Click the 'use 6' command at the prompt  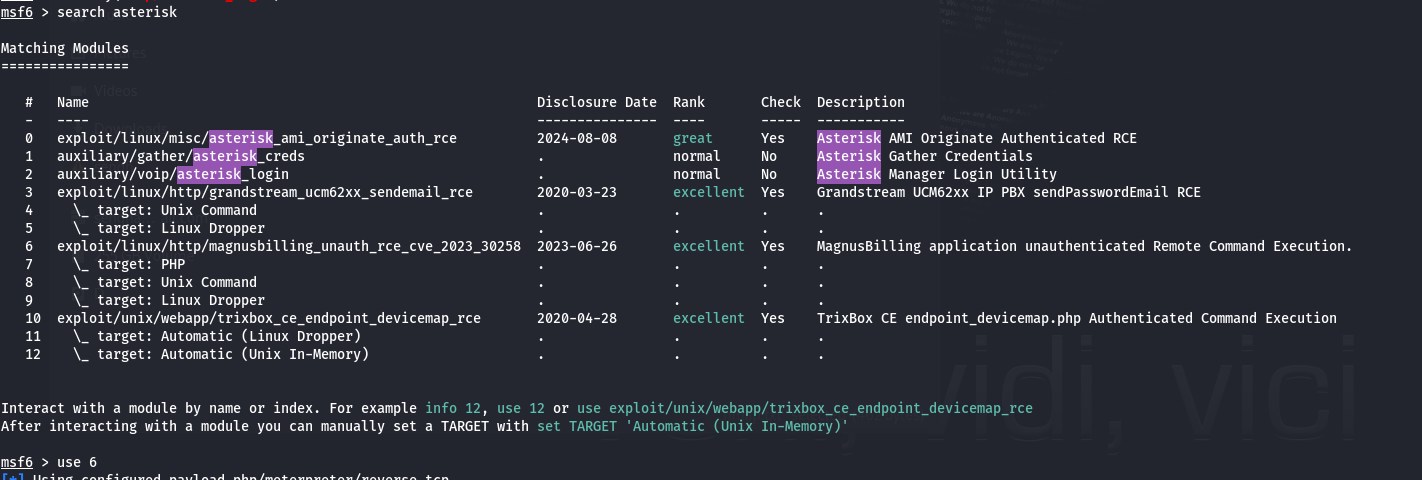click(x=76, y=462)
